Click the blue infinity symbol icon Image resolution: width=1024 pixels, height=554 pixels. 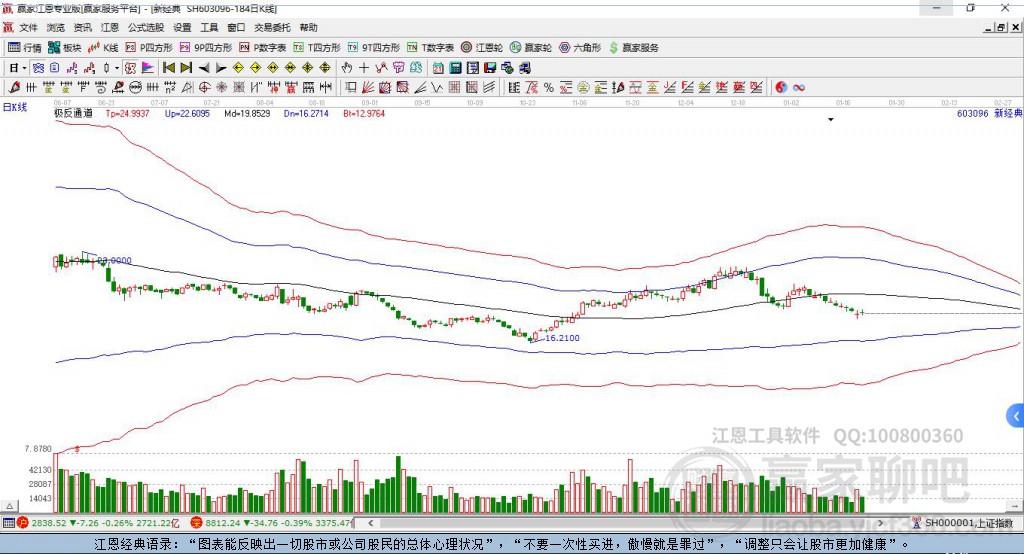coord(799,87)
